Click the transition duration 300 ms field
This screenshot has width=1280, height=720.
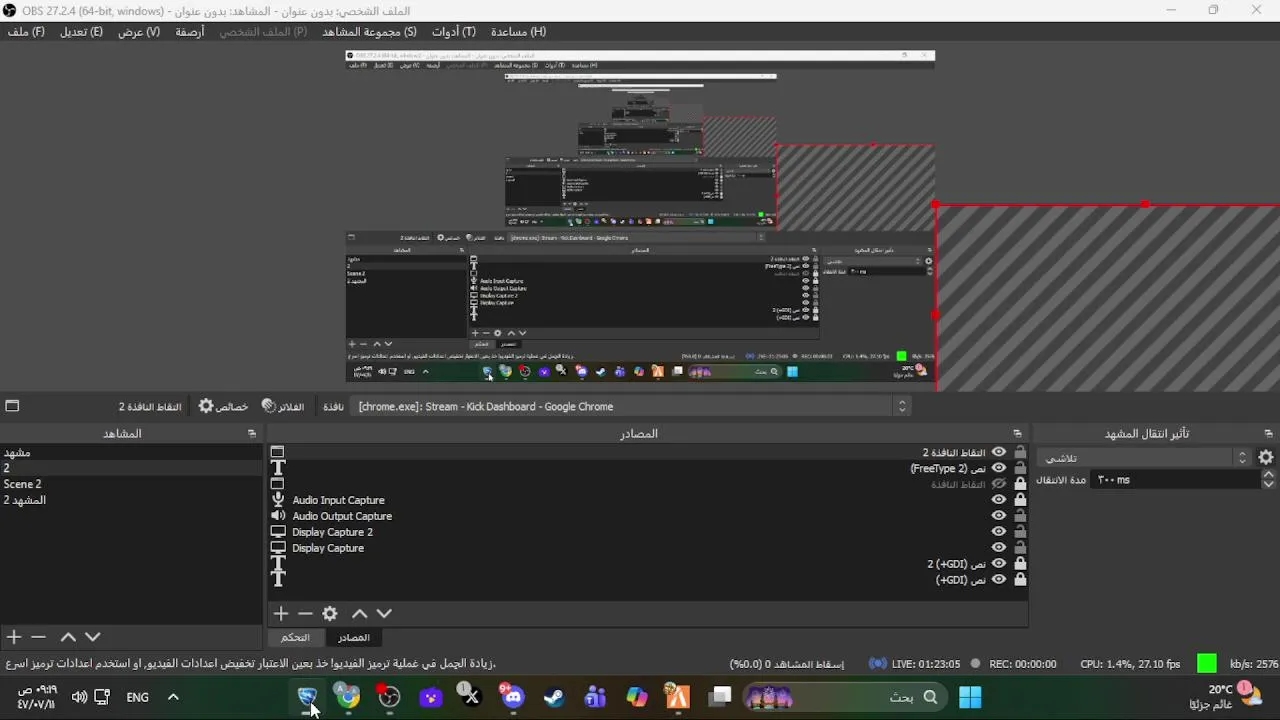(1174, 480)
